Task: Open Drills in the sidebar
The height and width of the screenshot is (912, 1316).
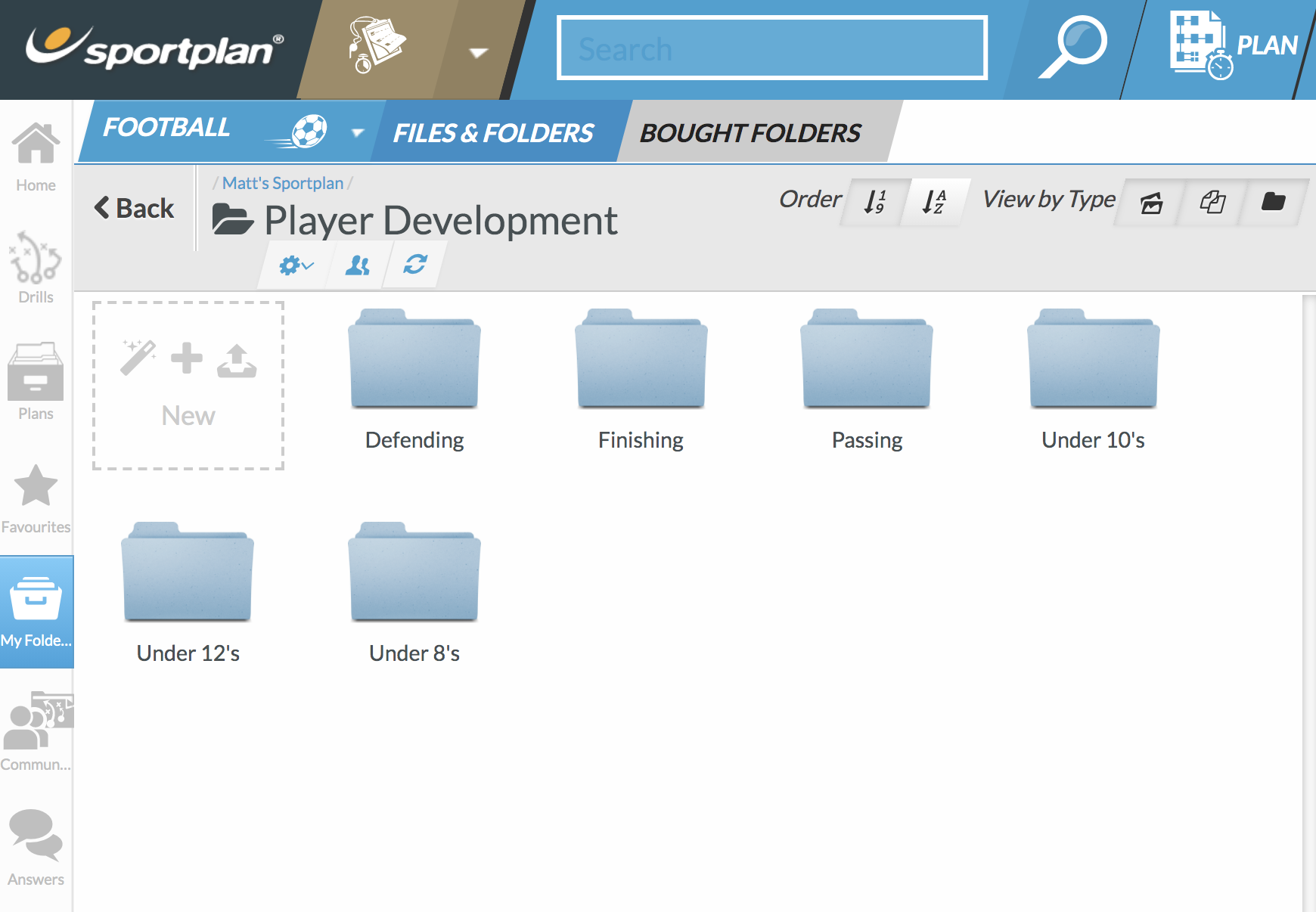Action: (x=36, y=268)
